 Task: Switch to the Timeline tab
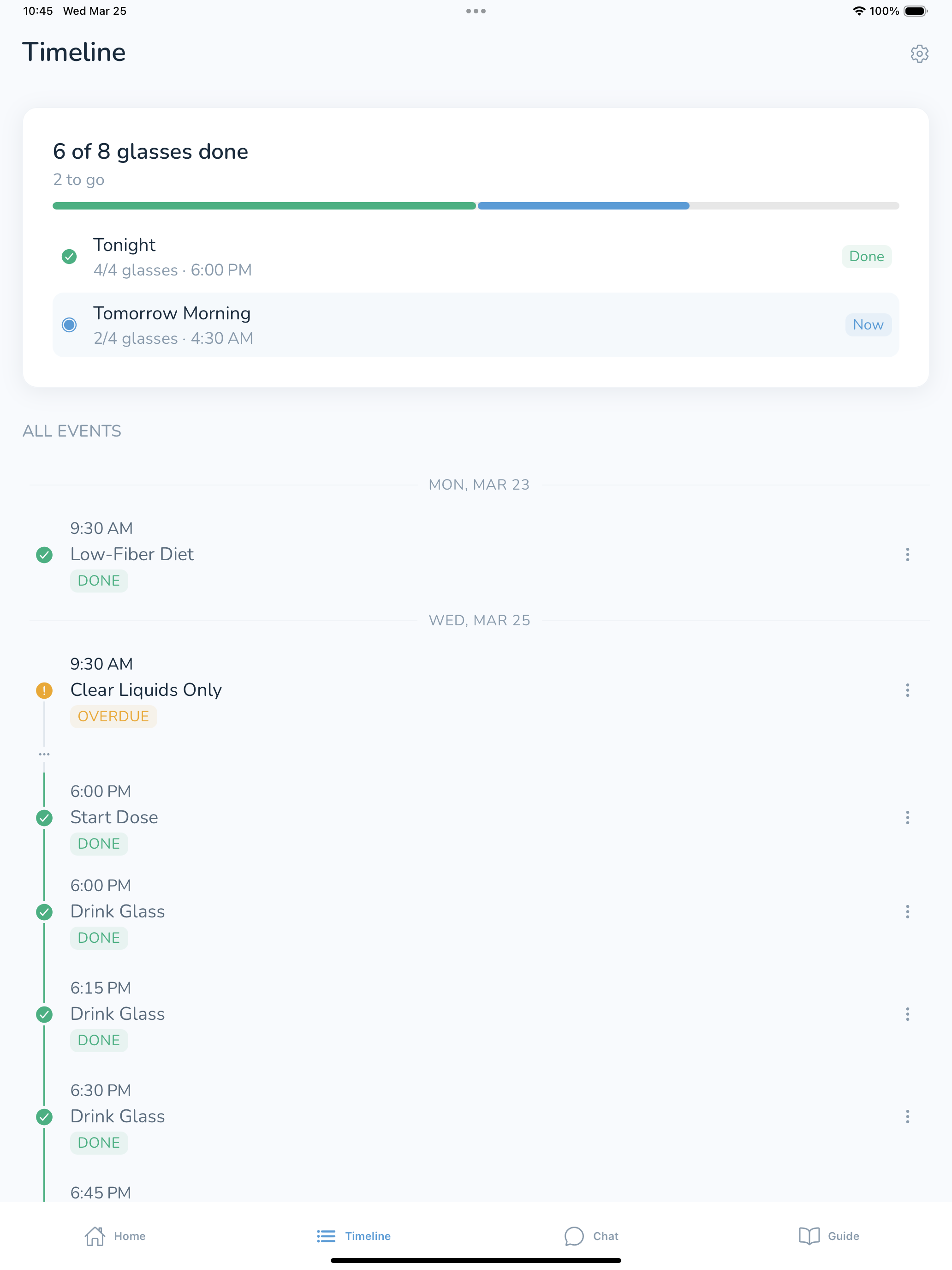[354, 1236]
